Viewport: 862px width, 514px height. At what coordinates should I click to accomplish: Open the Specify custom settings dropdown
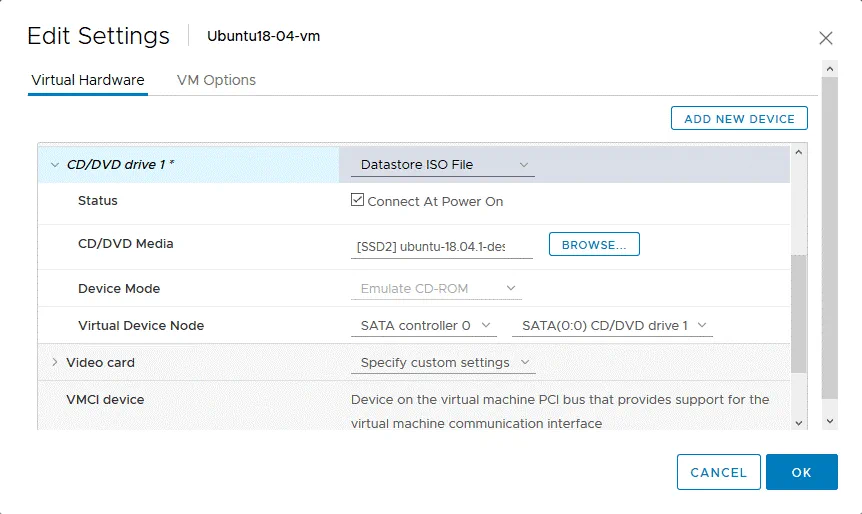(443, 363)
